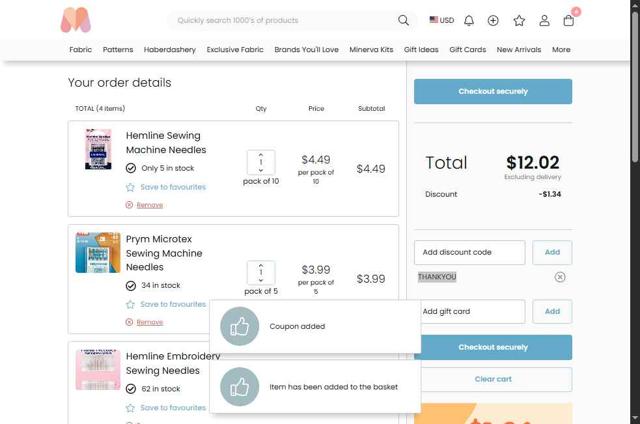Screen dimensions: 640x424
Task: Click the $12.02 total amount
Action: pos(533,162)
